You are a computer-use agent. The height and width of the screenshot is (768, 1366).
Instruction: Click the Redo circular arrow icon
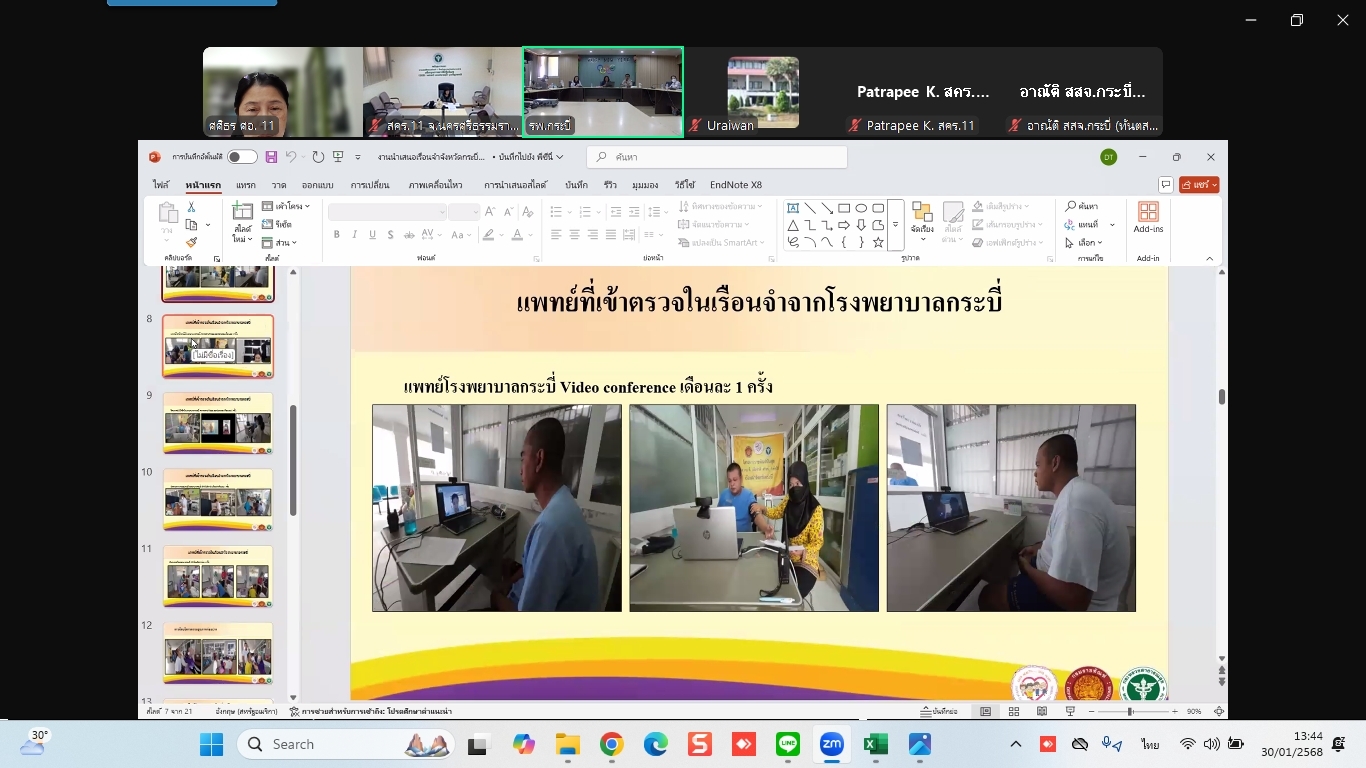(x=318, y=157)
